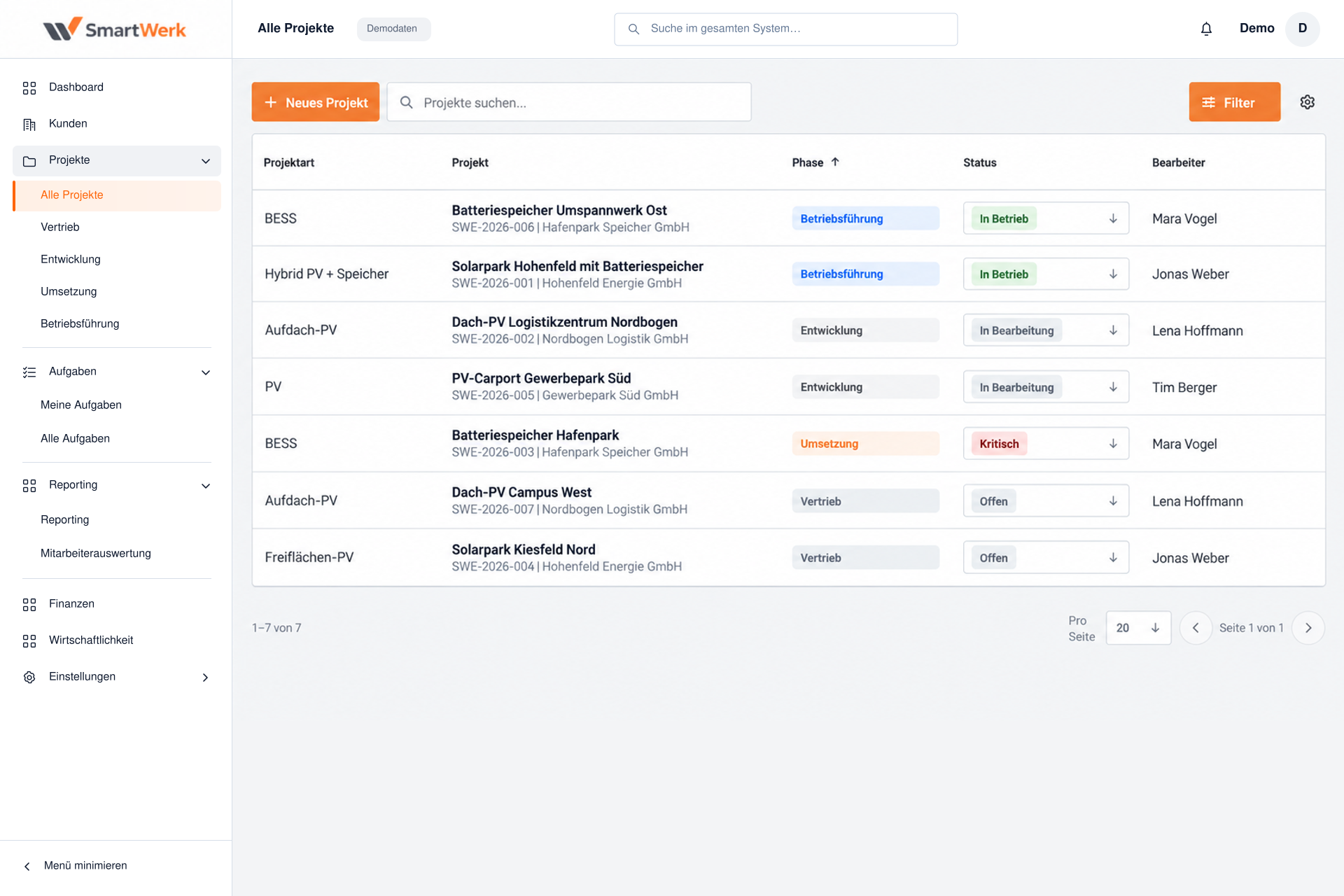Open Meine Aufgaben
This screenshot has height=896, width=1344.
[81, 405]
